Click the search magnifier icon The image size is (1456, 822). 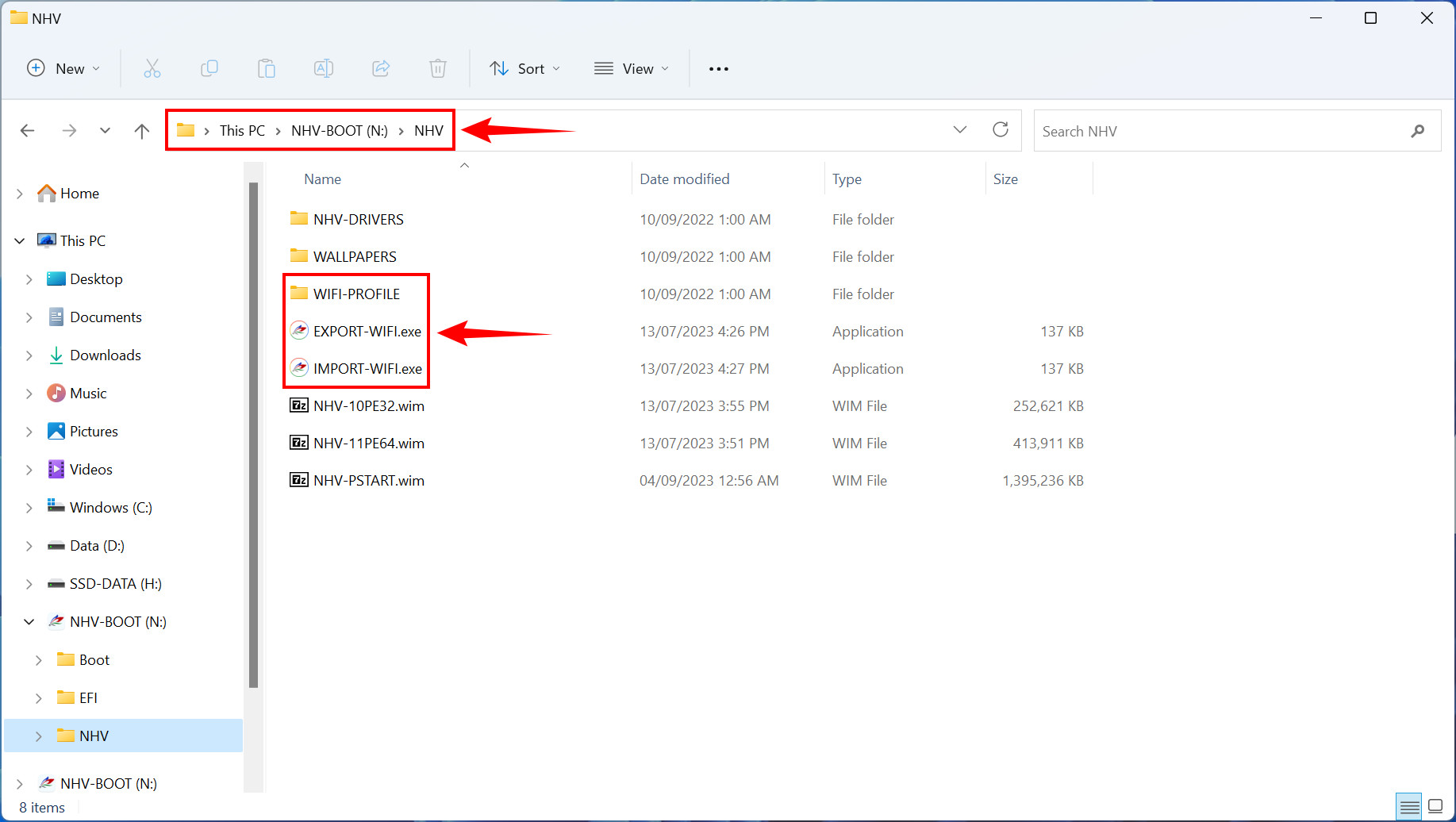1417,131
